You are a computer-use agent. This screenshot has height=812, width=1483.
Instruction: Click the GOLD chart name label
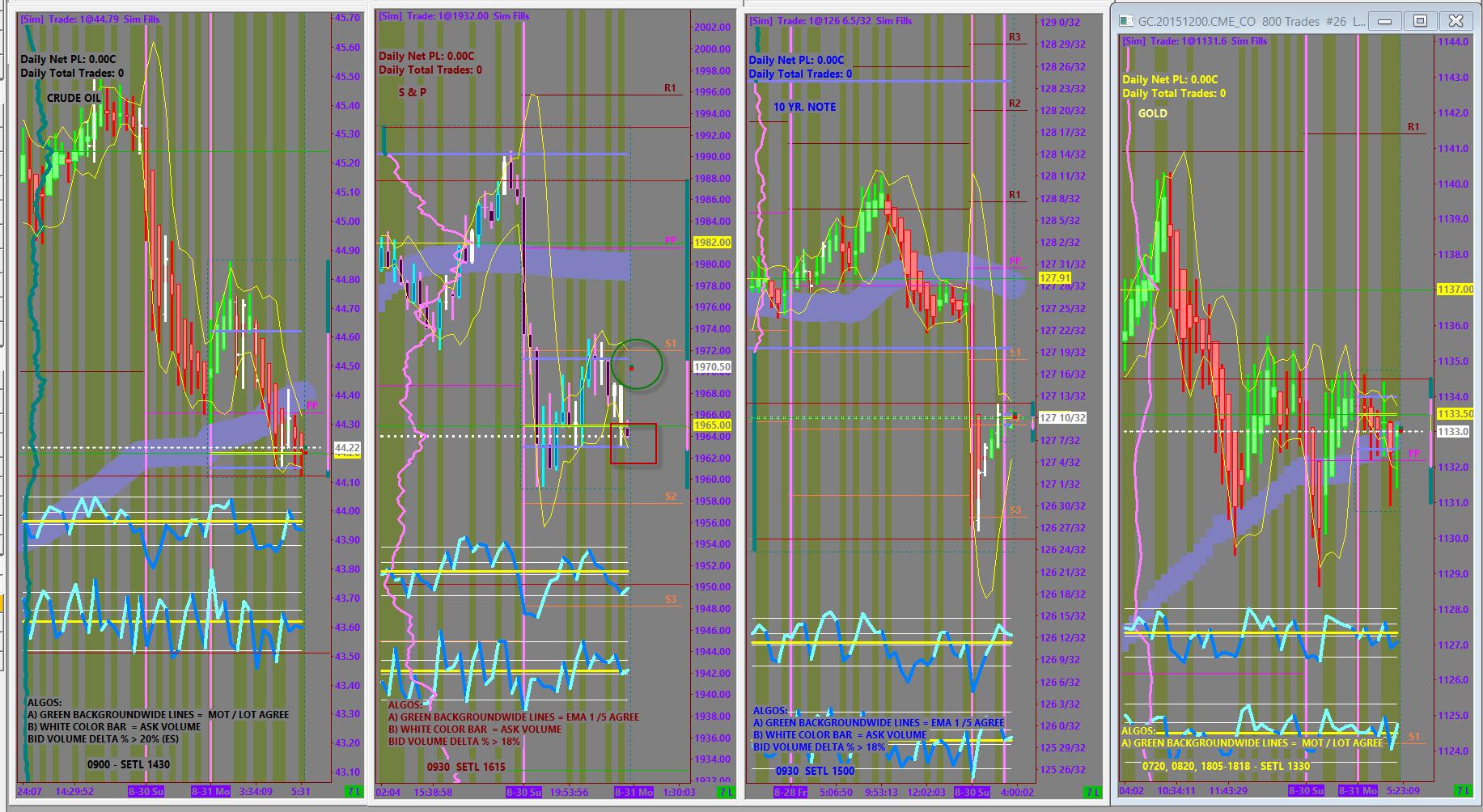1153,113
